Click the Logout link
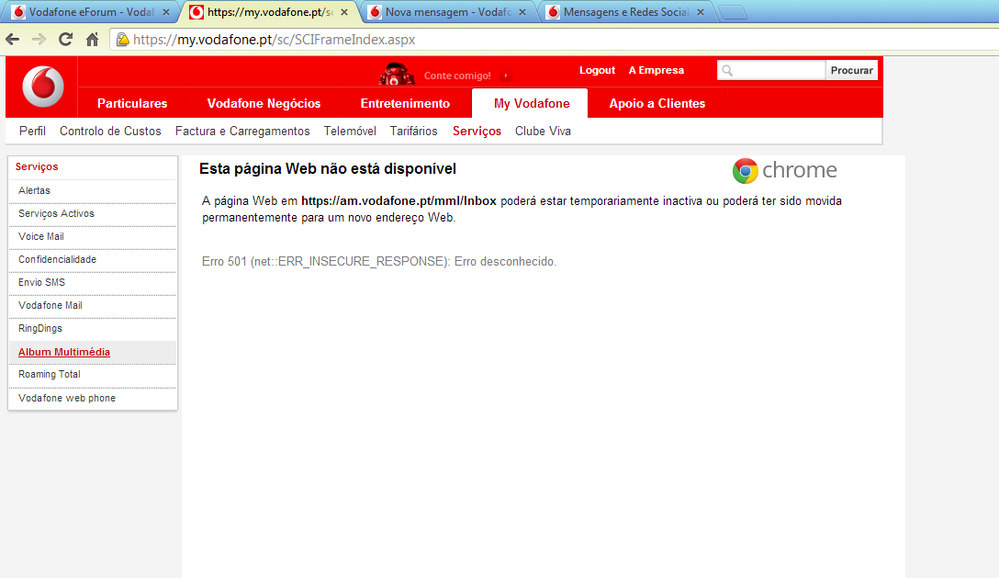The width and height of the screenshot is (999, 578). (x=597, y=71)
